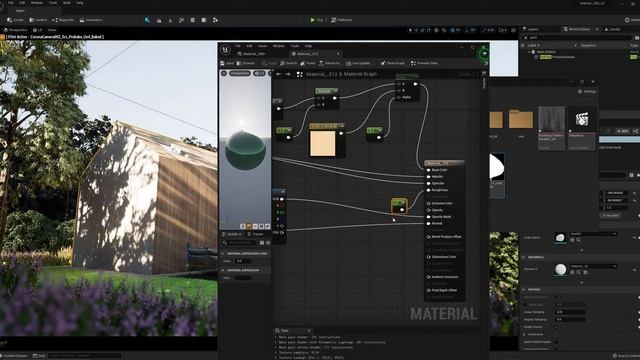Close the Material_012 tab

338,54
